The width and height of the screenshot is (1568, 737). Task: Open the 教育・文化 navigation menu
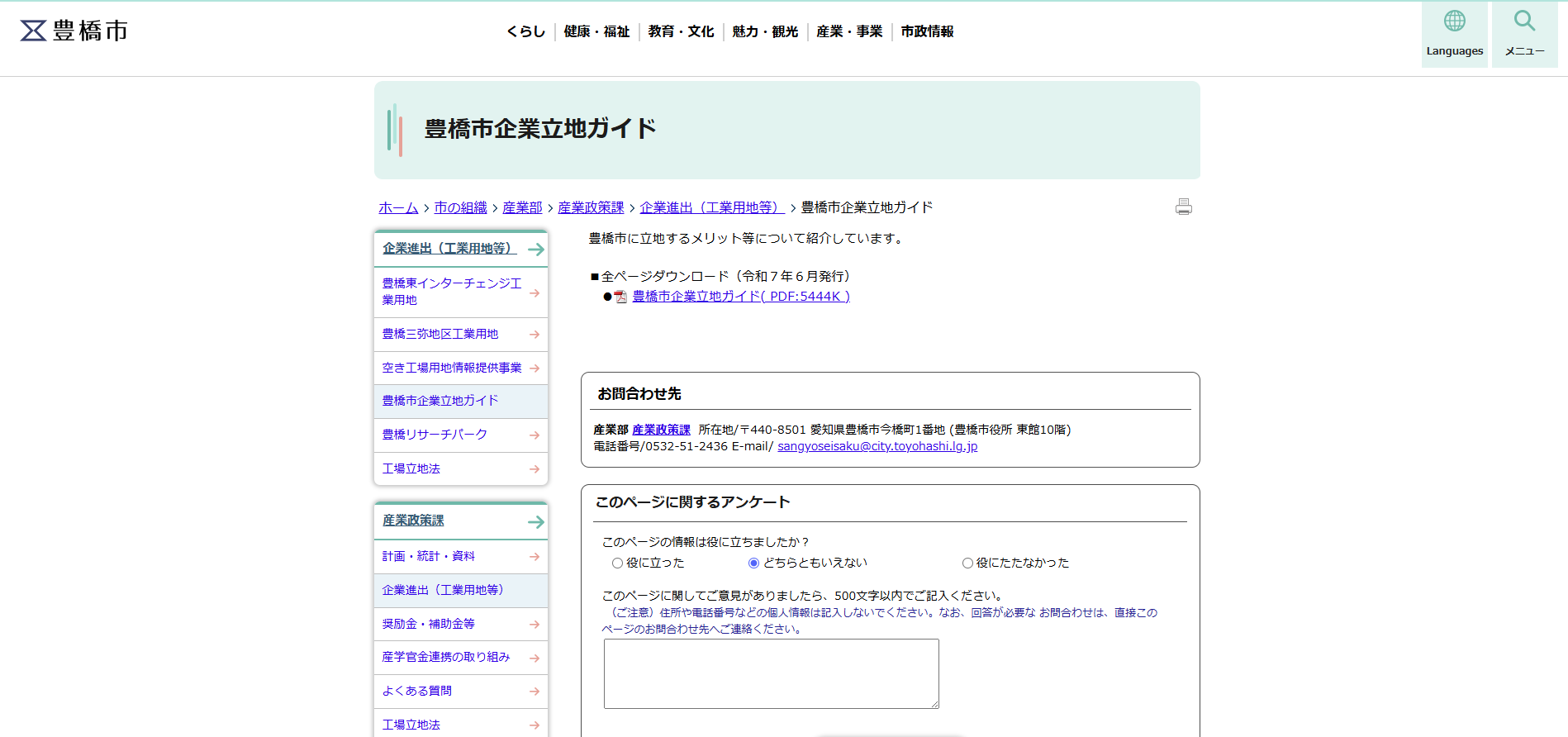[x=681, y=31]
